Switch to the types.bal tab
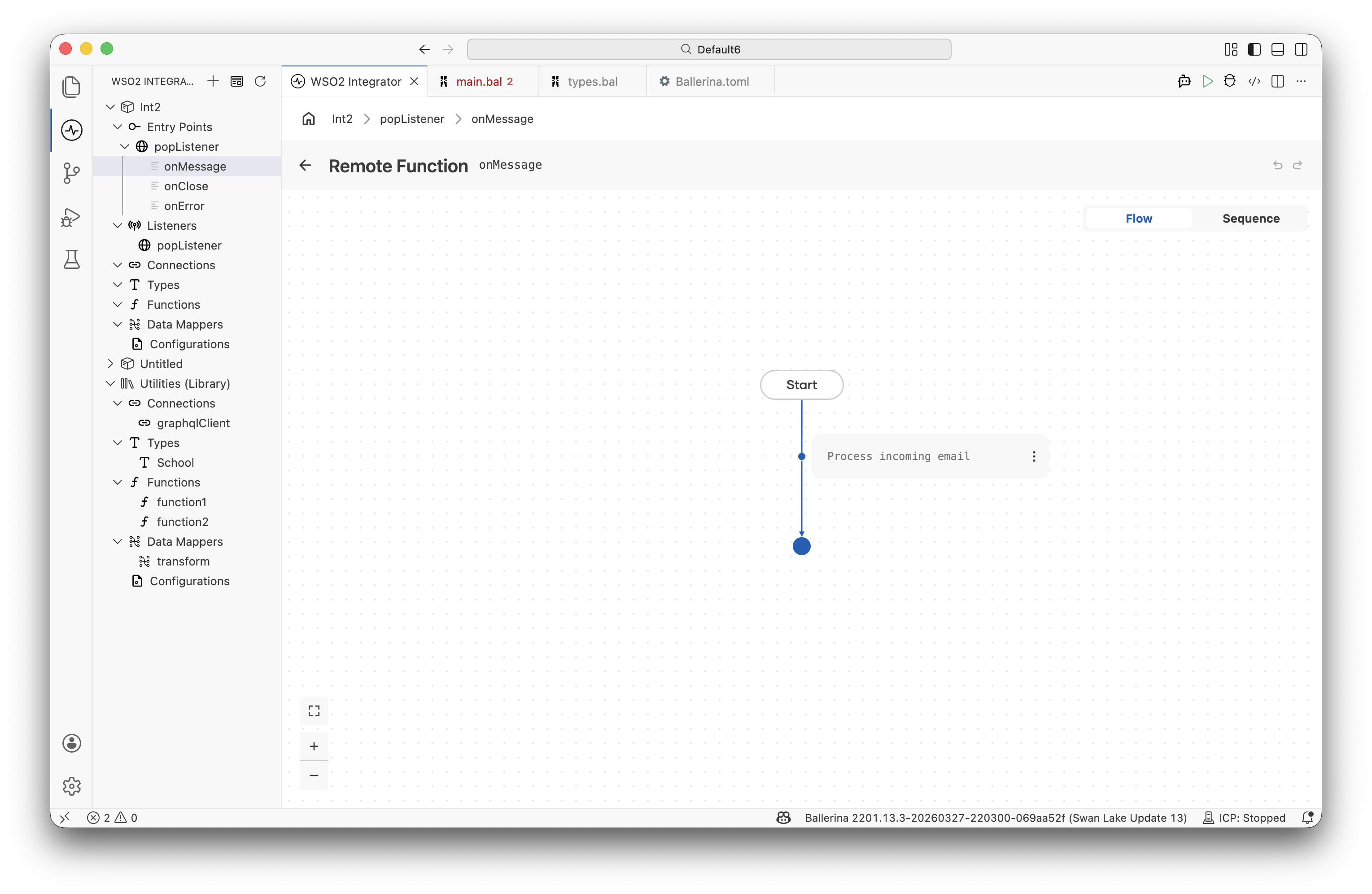This screenshot has width=1372, height=894. pyautogui.click(x=592, y=81)
